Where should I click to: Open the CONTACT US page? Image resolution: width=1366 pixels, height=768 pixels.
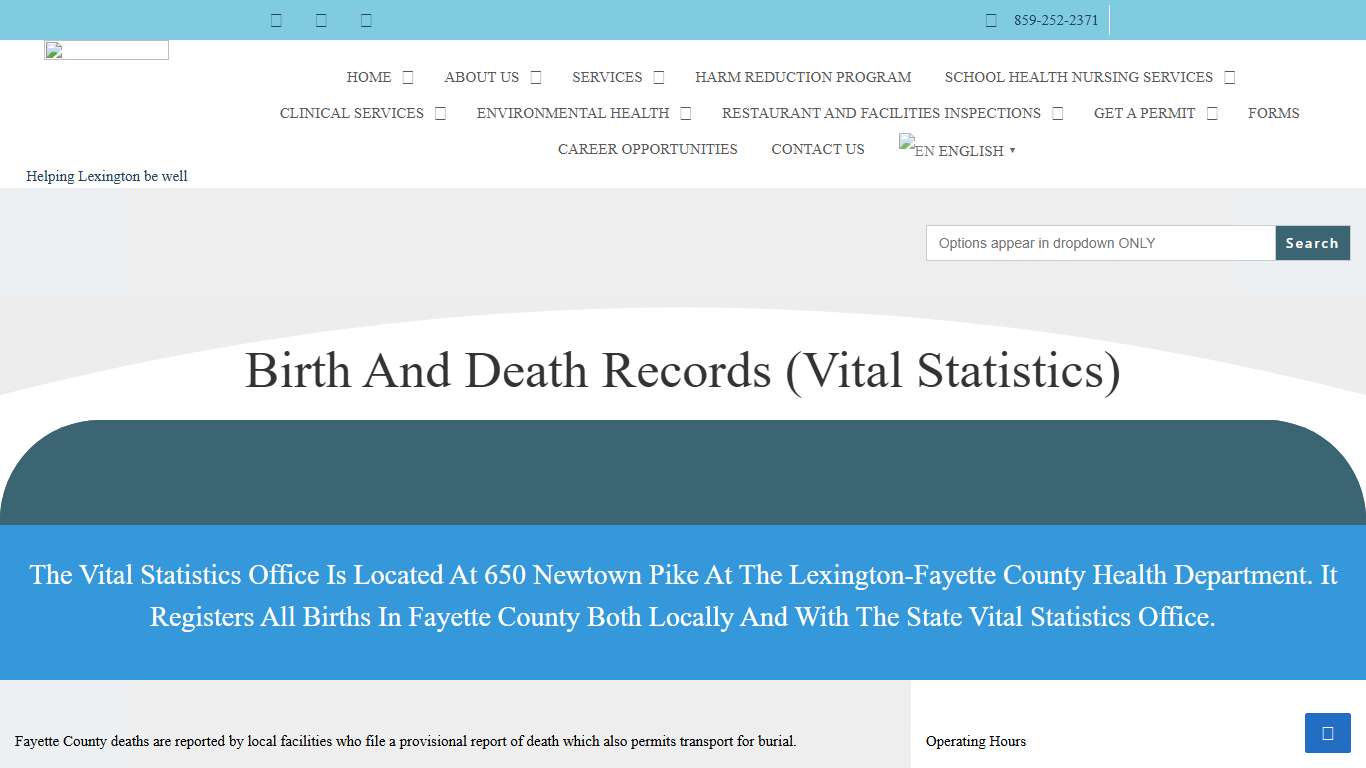(817, 149)
